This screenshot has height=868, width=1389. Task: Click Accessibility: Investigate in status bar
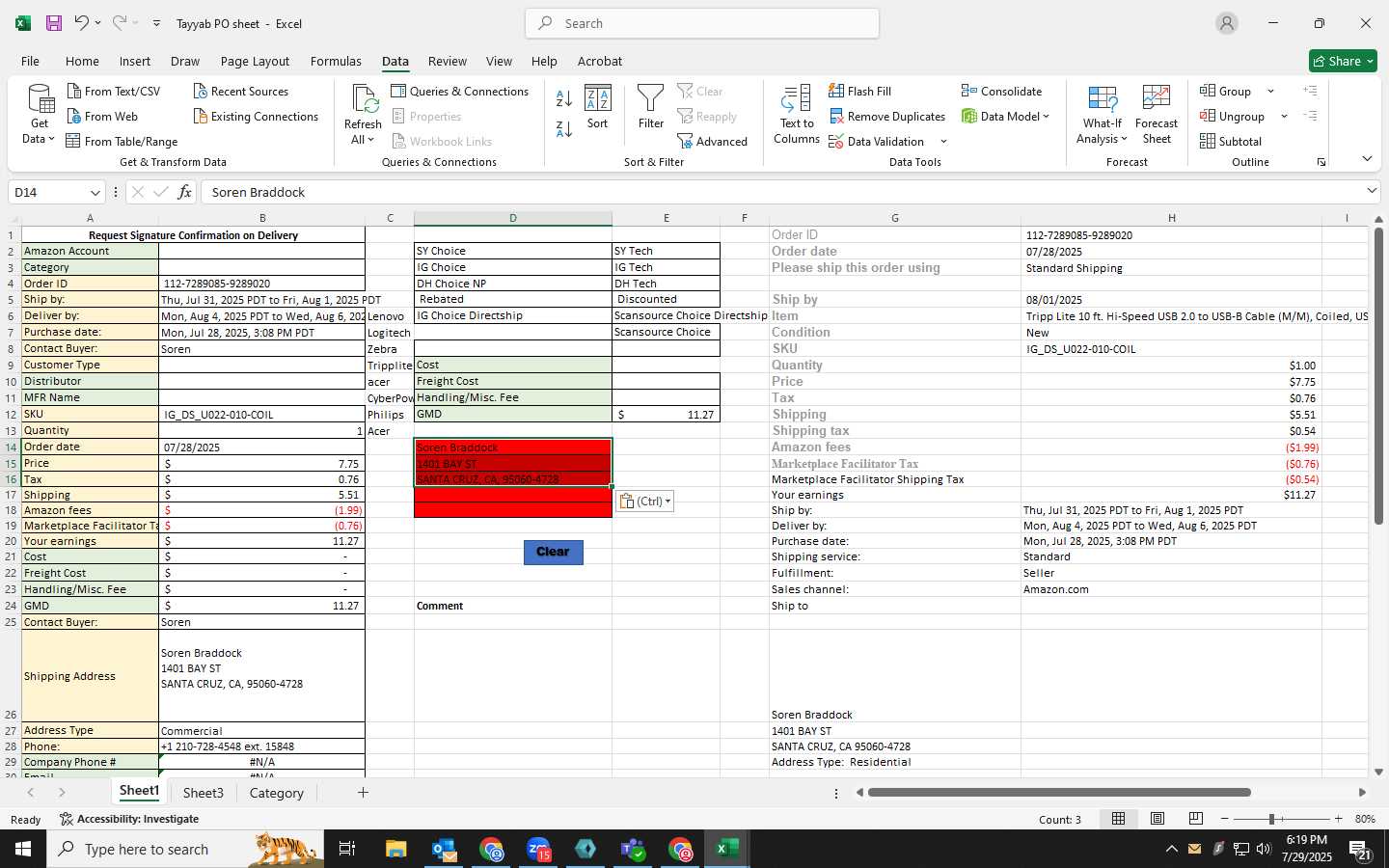click(129, 819)
